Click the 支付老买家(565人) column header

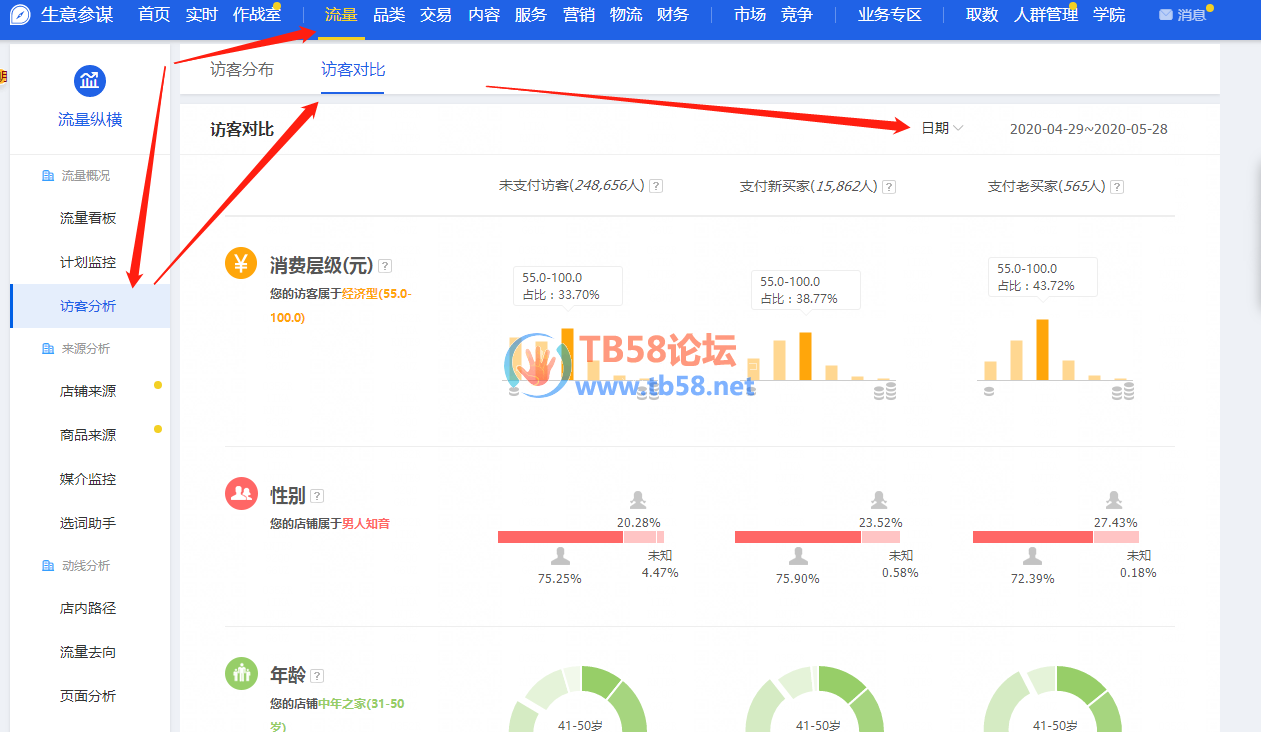coord(1047,186)
